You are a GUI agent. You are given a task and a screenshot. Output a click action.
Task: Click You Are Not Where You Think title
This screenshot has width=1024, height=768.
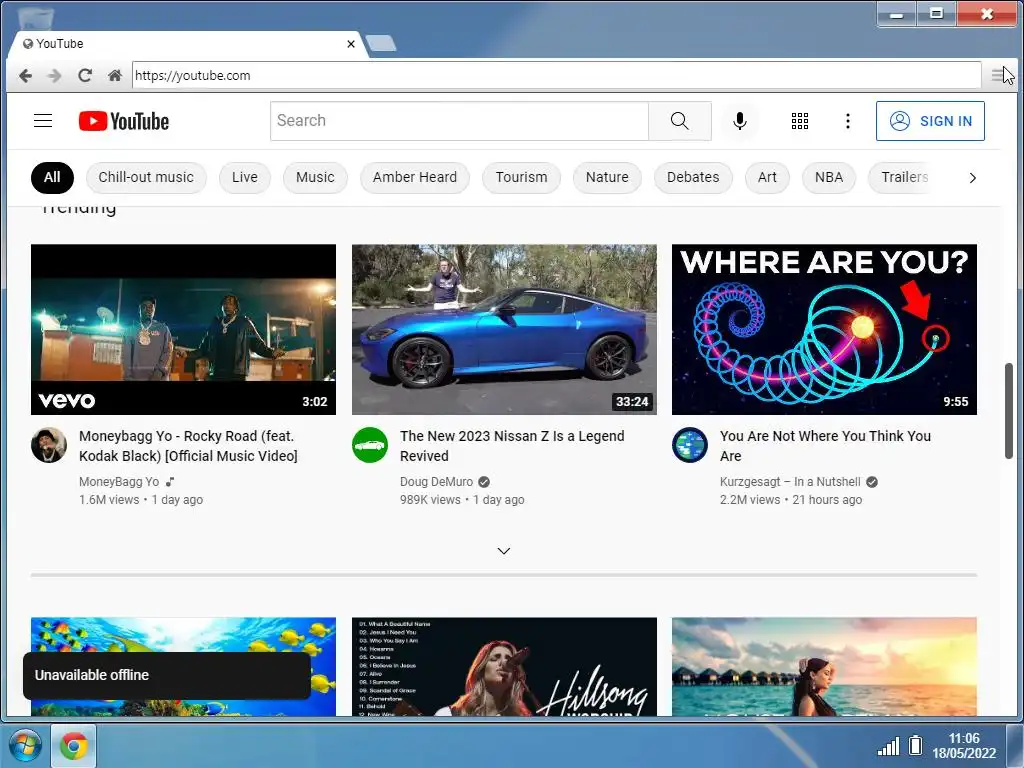825,446
